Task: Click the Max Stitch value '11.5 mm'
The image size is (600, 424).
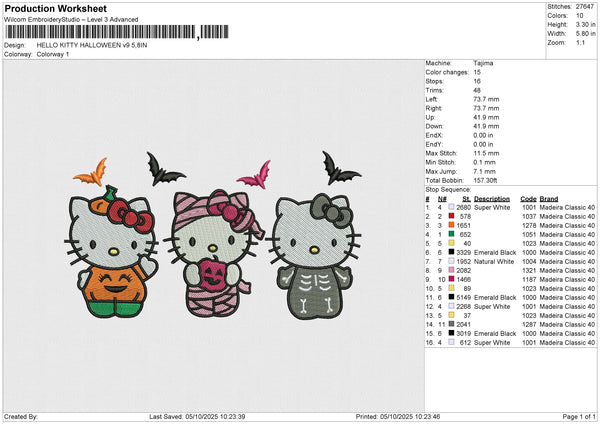Action: pyautogui.click(x=486, y=153)
